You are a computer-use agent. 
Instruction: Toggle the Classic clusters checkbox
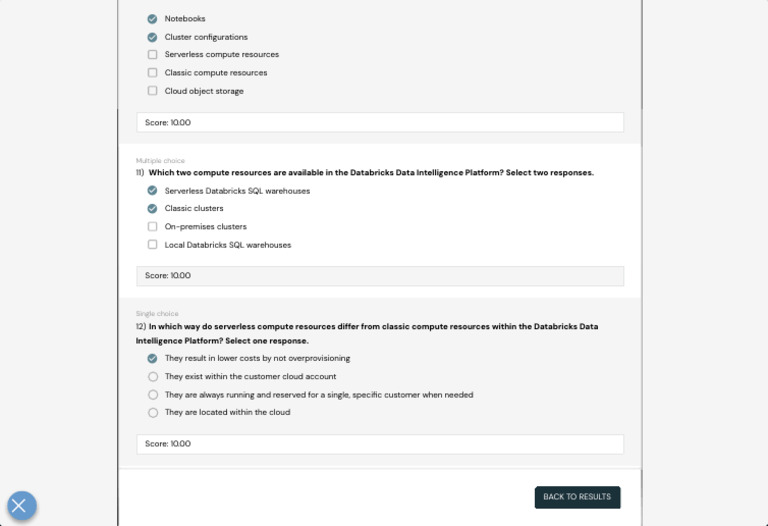click(x=152, y=209)
